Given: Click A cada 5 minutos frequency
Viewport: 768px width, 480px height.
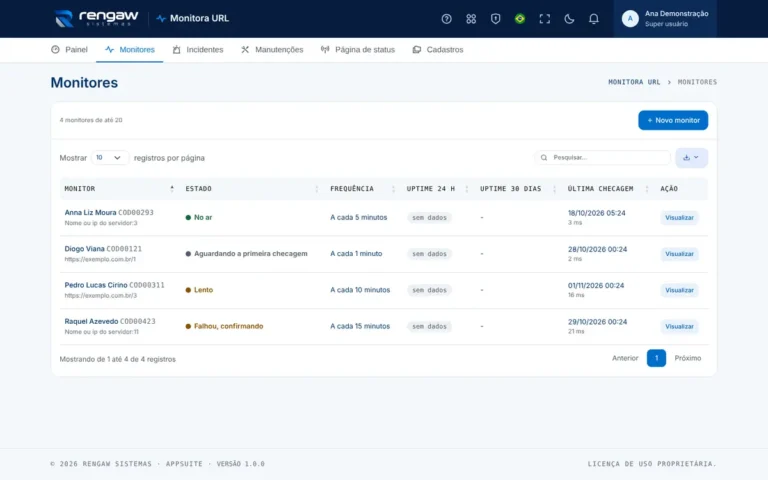Looking at the screenshot, I should 359,217.
